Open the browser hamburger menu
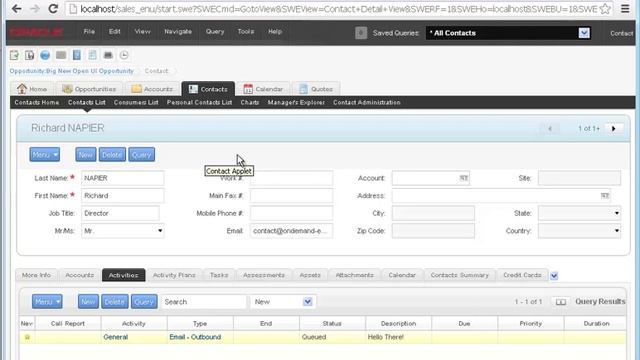 click(625, 9)
